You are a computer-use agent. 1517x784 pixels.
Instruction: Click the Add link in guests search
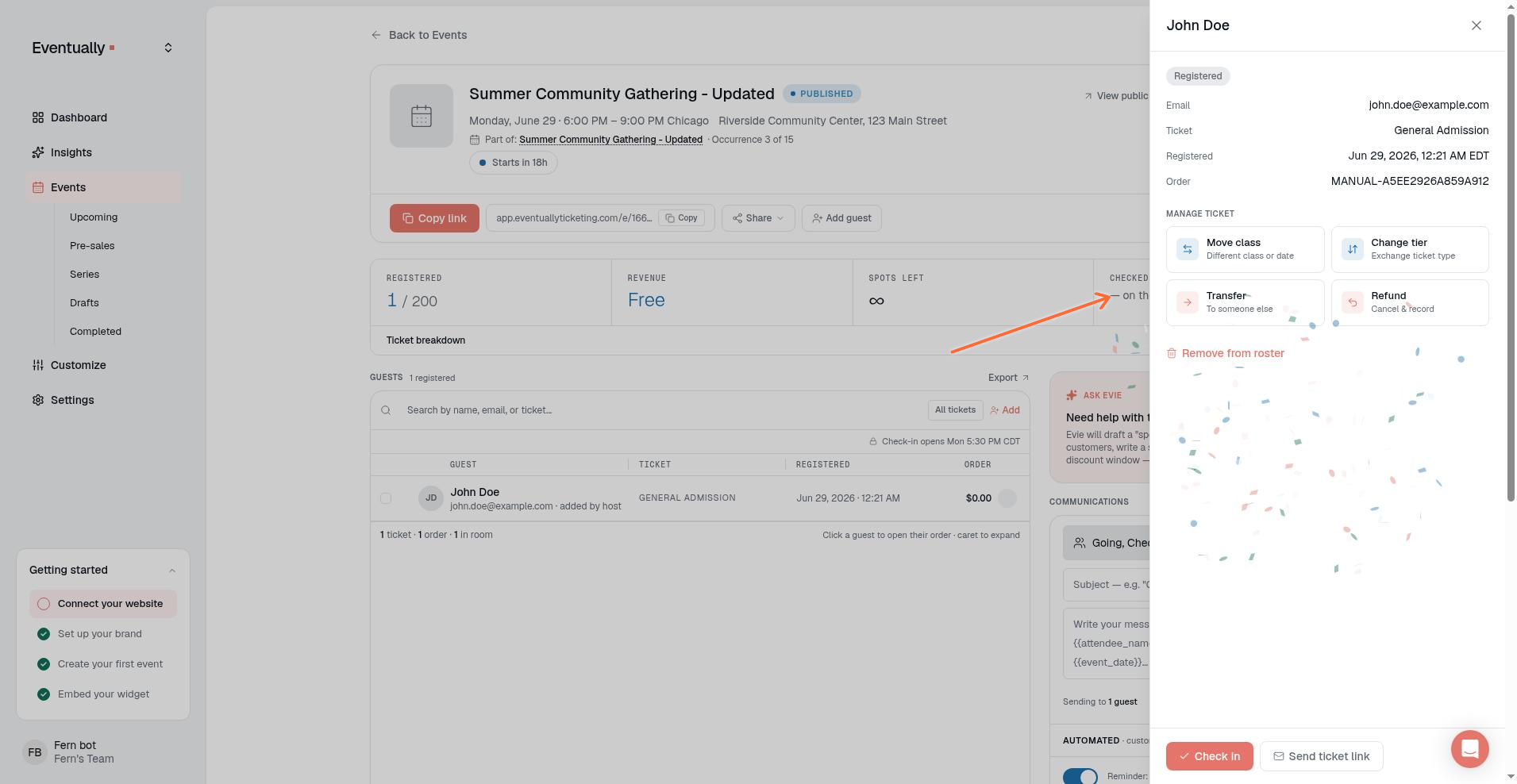point(1004,410)
